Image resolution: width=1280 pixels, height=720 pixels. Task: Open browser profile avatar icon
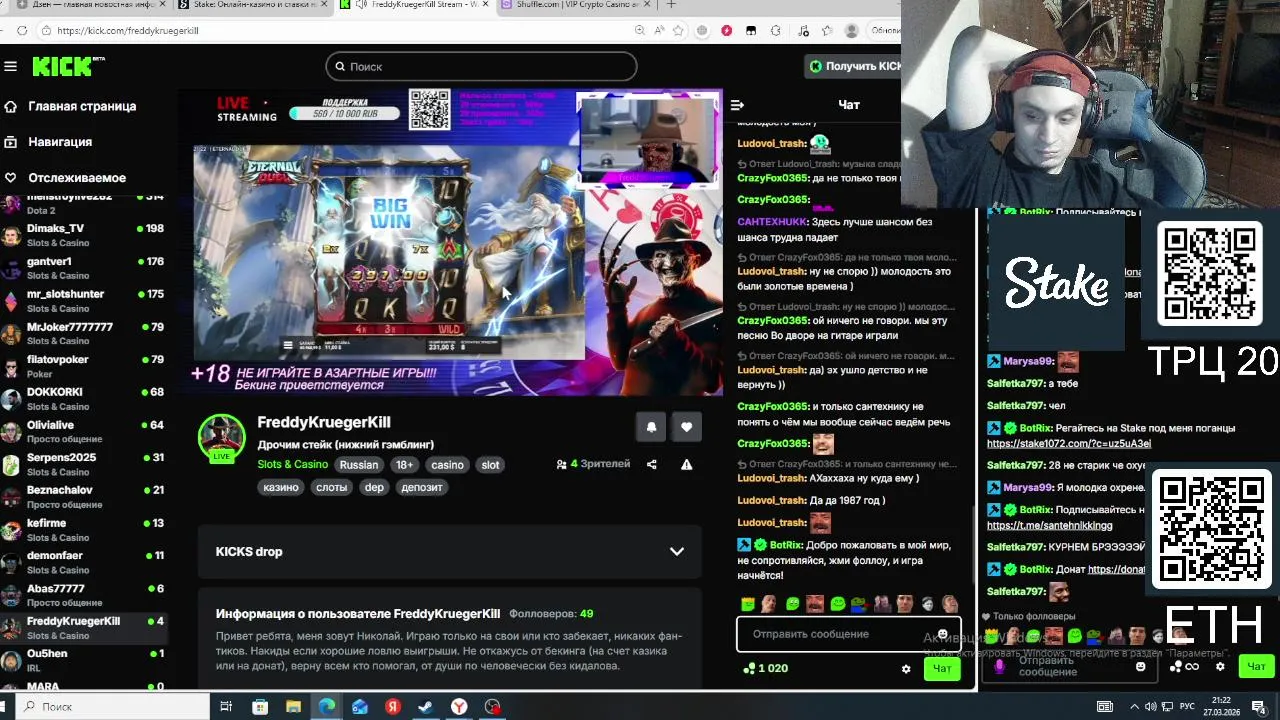pos(852,31)
